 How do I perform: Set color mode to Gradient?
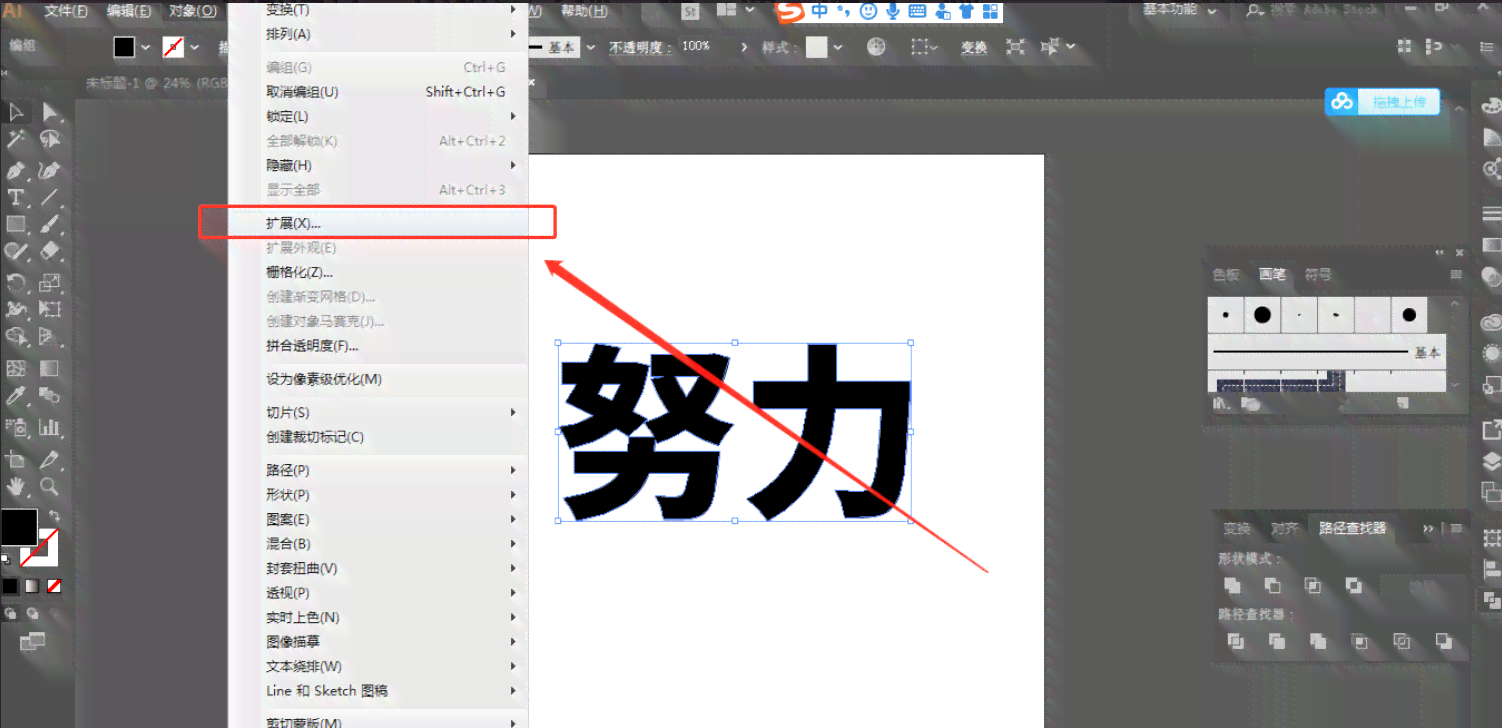point(32,586)
